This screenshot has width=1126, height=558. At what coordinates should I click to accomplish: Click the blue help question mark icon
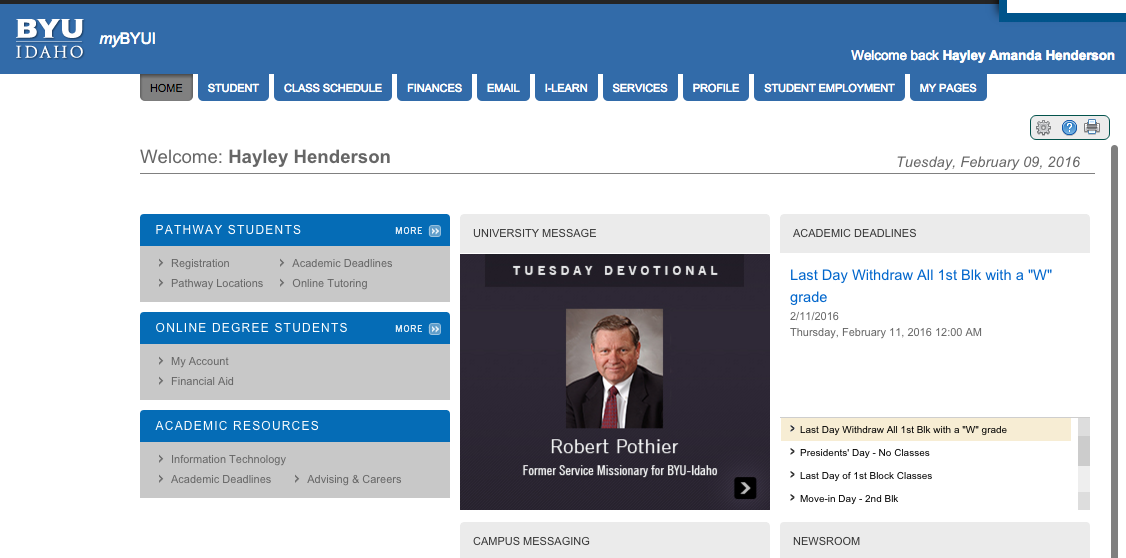tap(1069, 128)
